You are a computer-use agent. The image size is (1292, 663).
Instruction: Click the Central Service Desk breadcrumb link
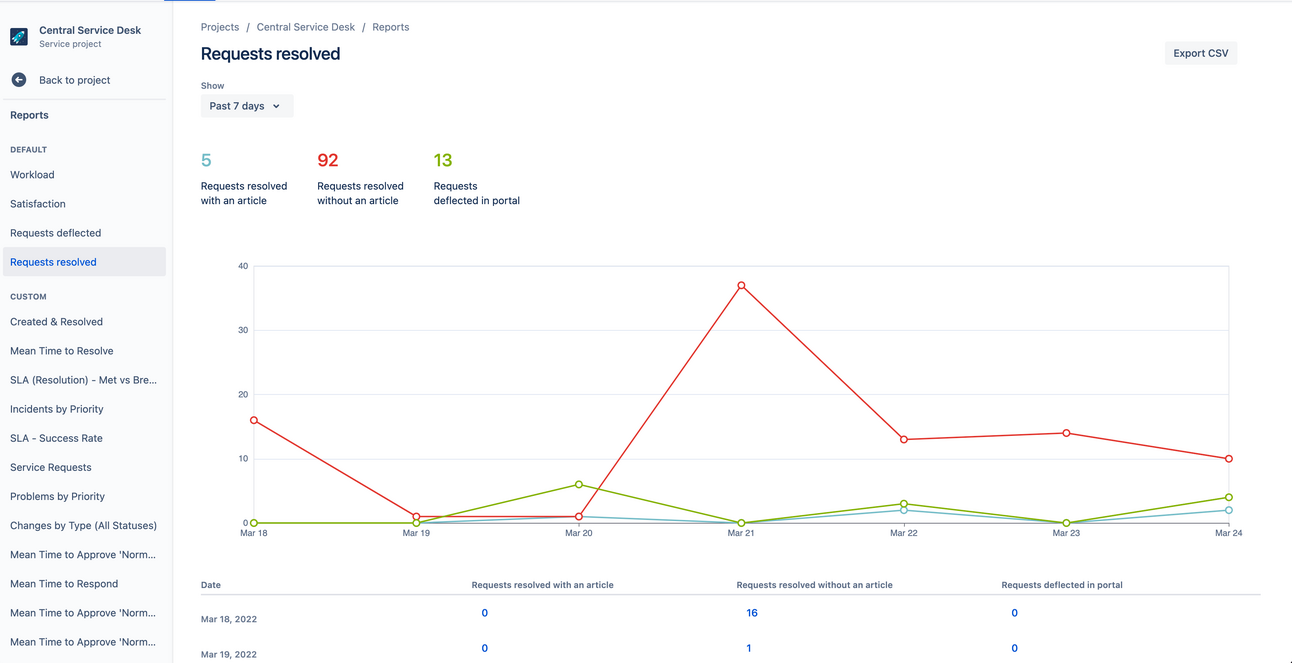click(306, 27)
